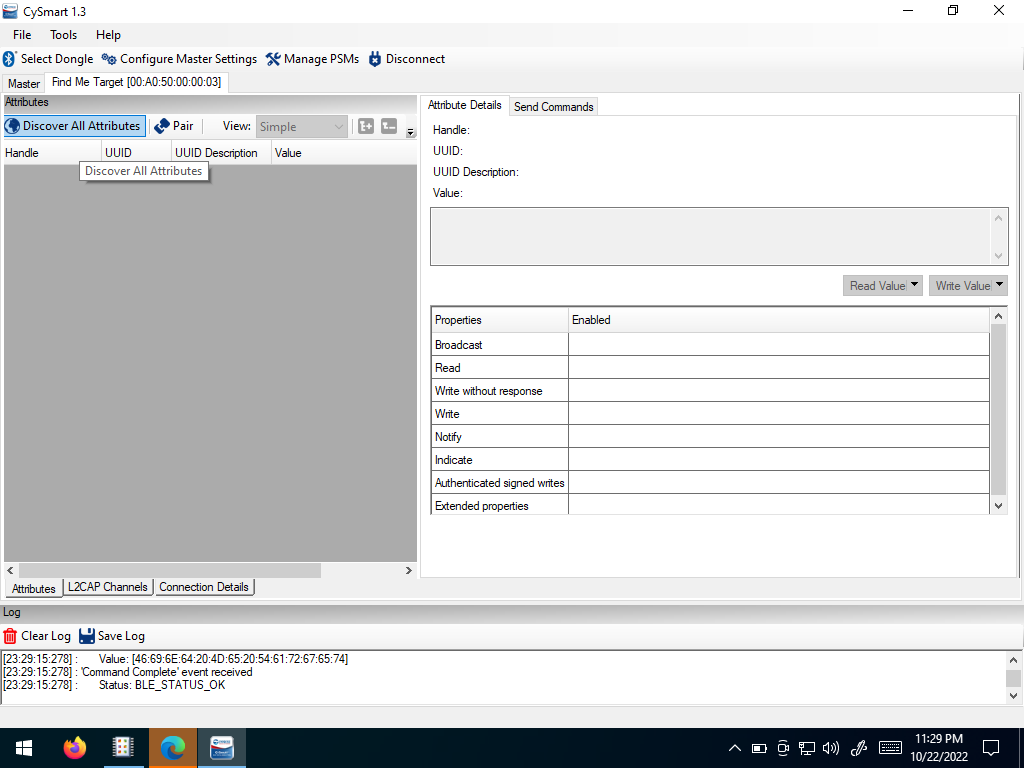
Task: Click the grid app taskbar icon
Action: (x=123, y=748)
